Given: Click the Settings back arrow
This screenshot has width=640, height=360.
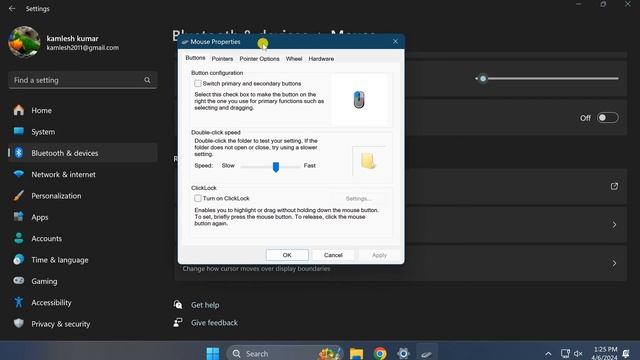Looking at the screenshot, I should pos(12,9).
